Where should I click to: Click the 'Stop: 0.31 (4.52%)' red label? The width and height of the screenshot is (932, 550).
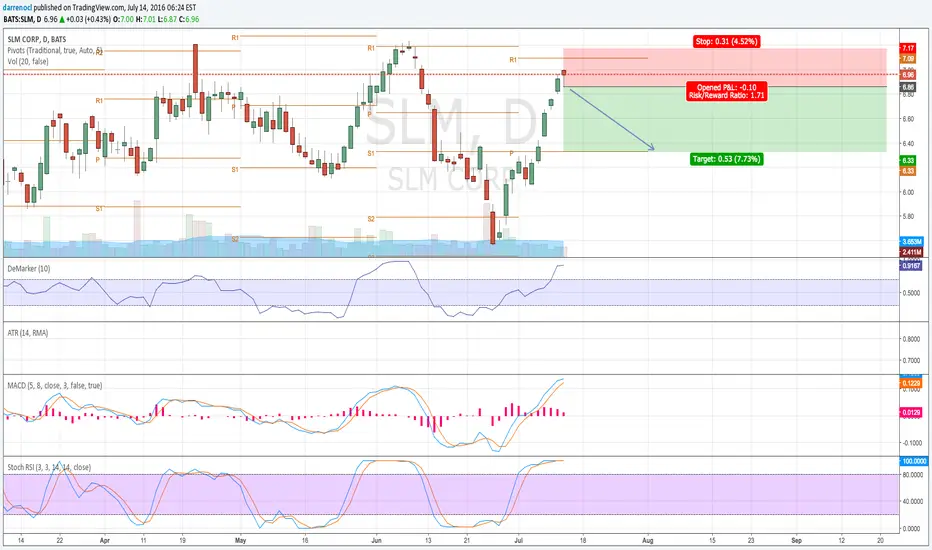pos(726,42)
